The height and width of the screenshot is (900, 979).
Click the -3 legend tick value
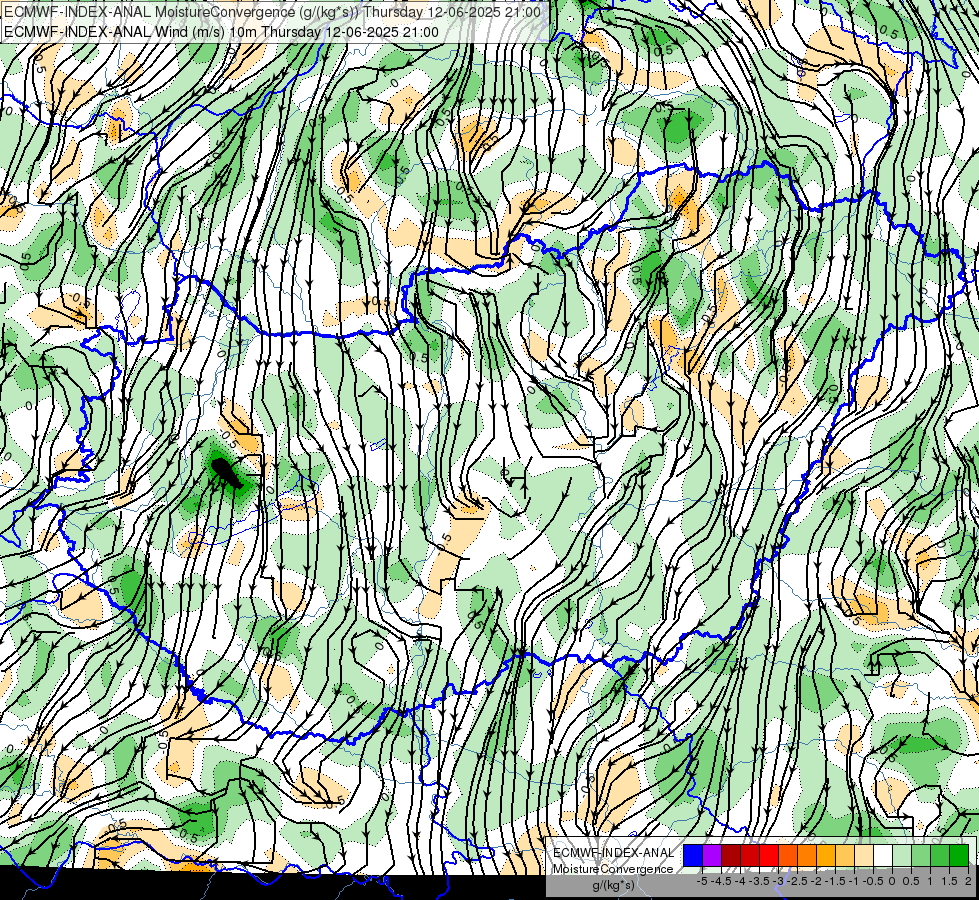click(778, 881)
